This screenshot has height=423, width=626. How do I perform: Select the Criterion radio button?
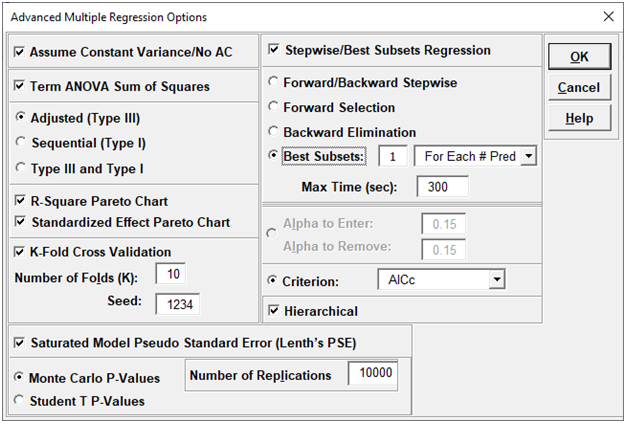pyautogui.click(x=273, y=281)
